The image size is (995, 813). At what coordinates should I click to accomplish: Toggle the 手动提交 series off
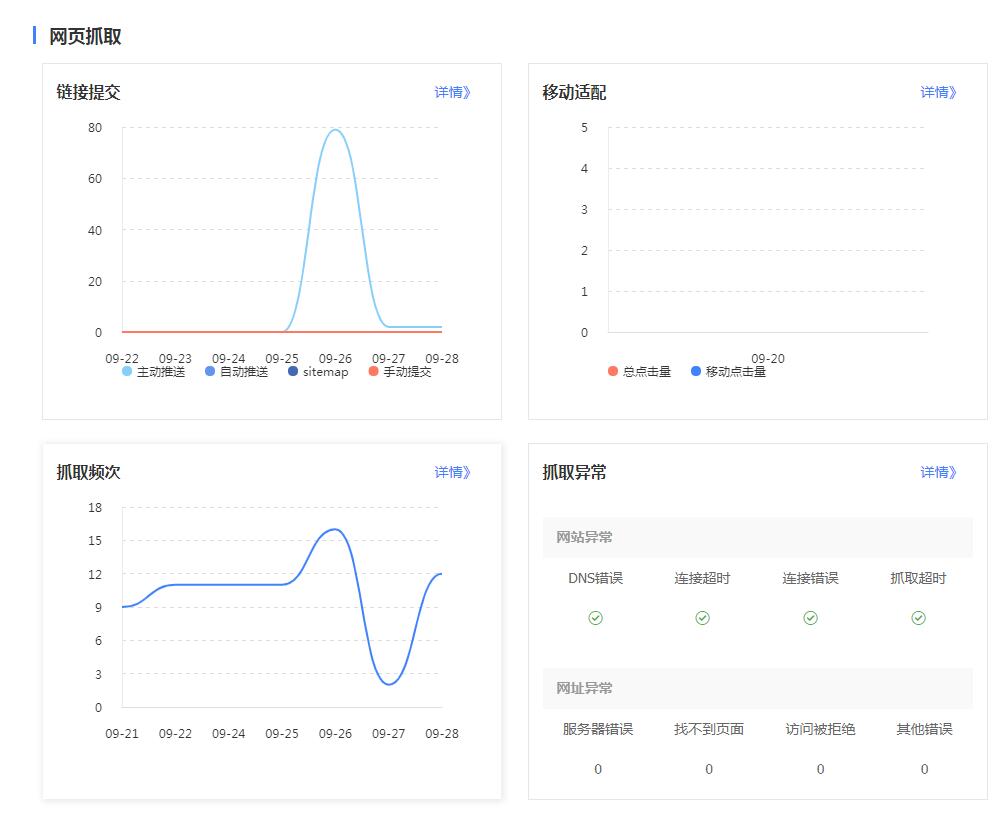[372, 371]
